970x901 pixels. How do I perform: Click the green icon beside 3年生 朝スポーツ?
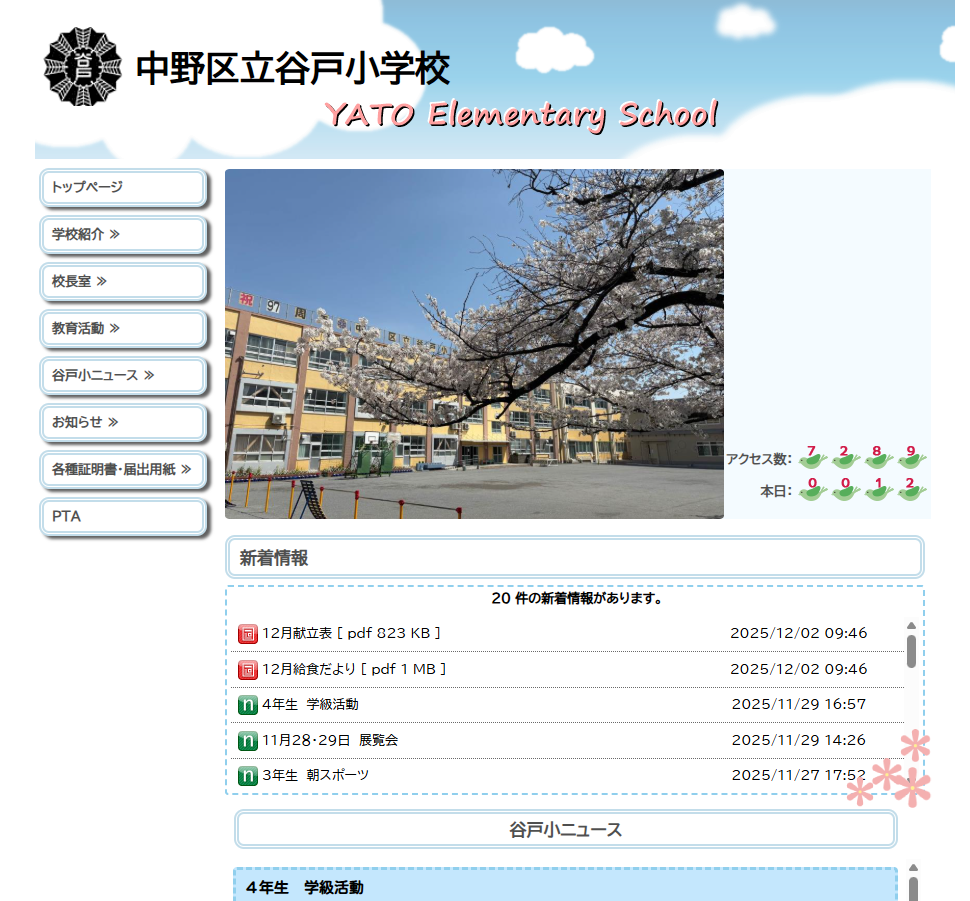[247, 776]
